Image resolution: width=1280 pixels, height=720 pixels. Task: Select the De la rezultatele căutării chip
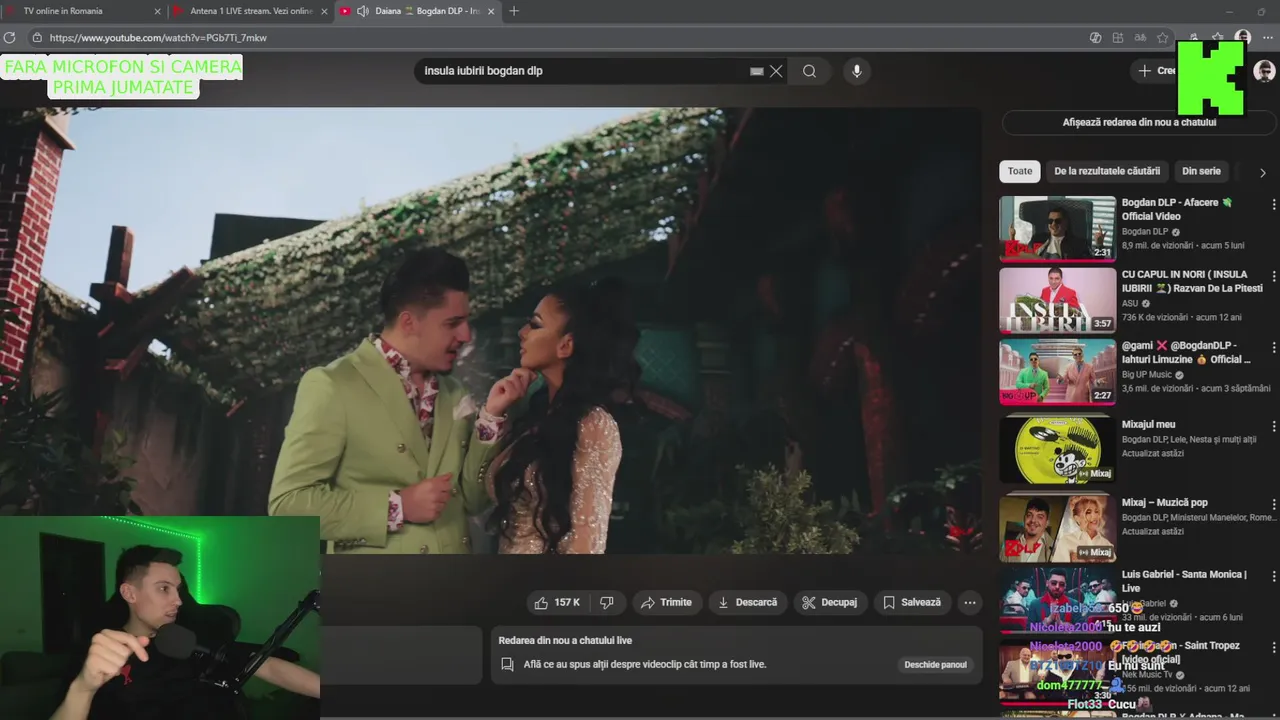tap(1107, 171)
